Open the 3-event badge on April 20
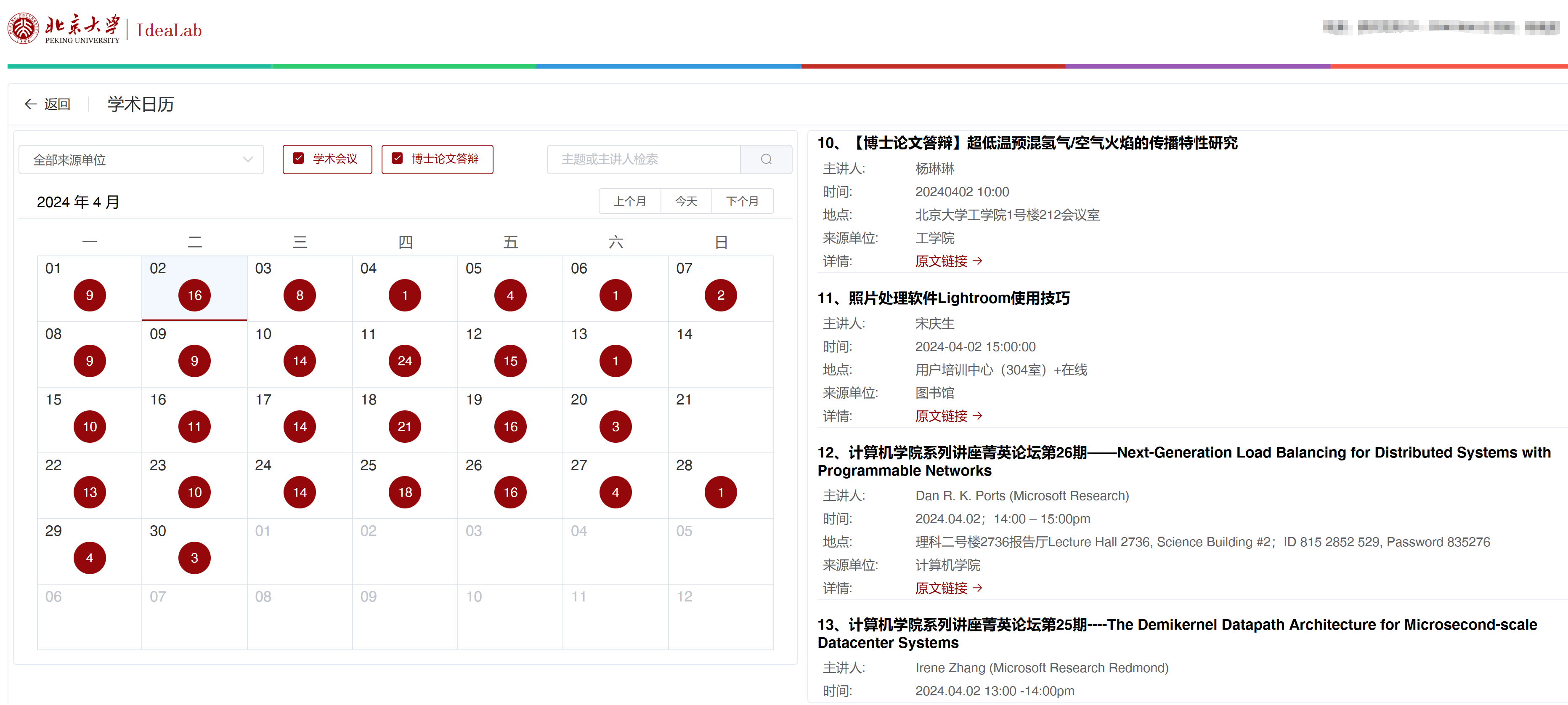 (x=616, y=427)
